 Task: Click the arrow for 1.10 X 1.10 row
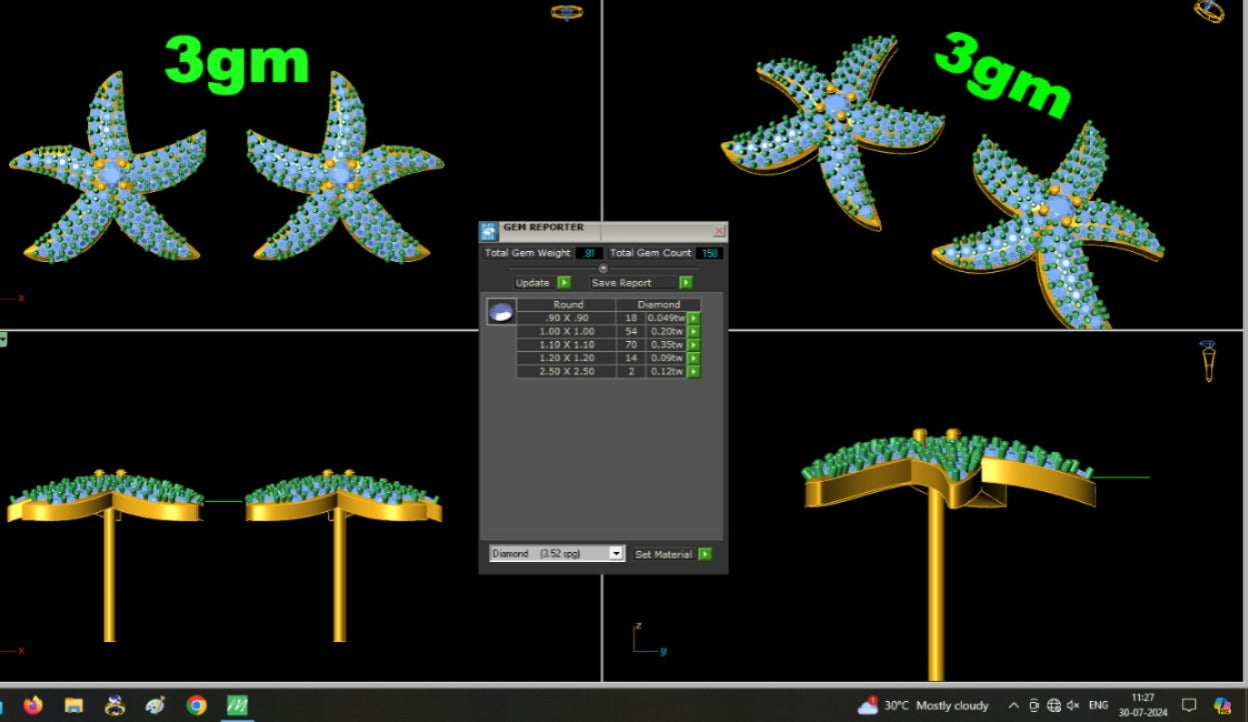click(x=694, y=345)
